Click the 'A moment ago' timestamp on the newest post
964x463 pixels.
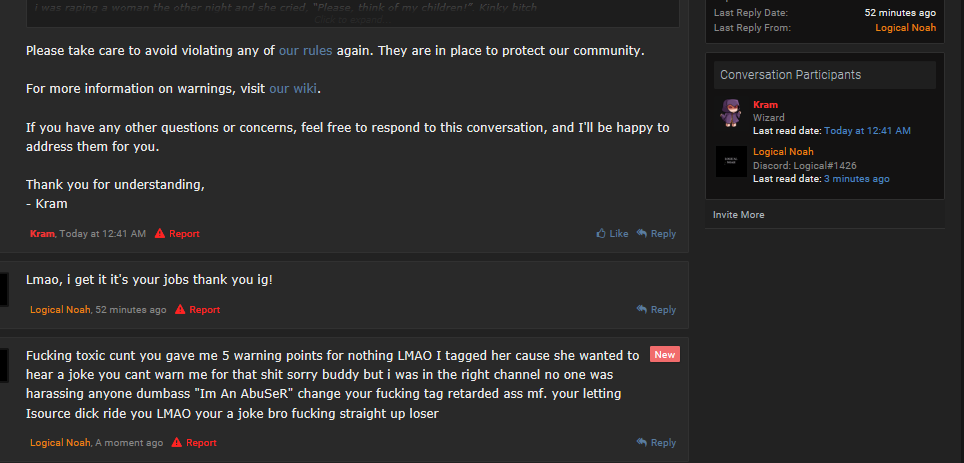point(129,443)
